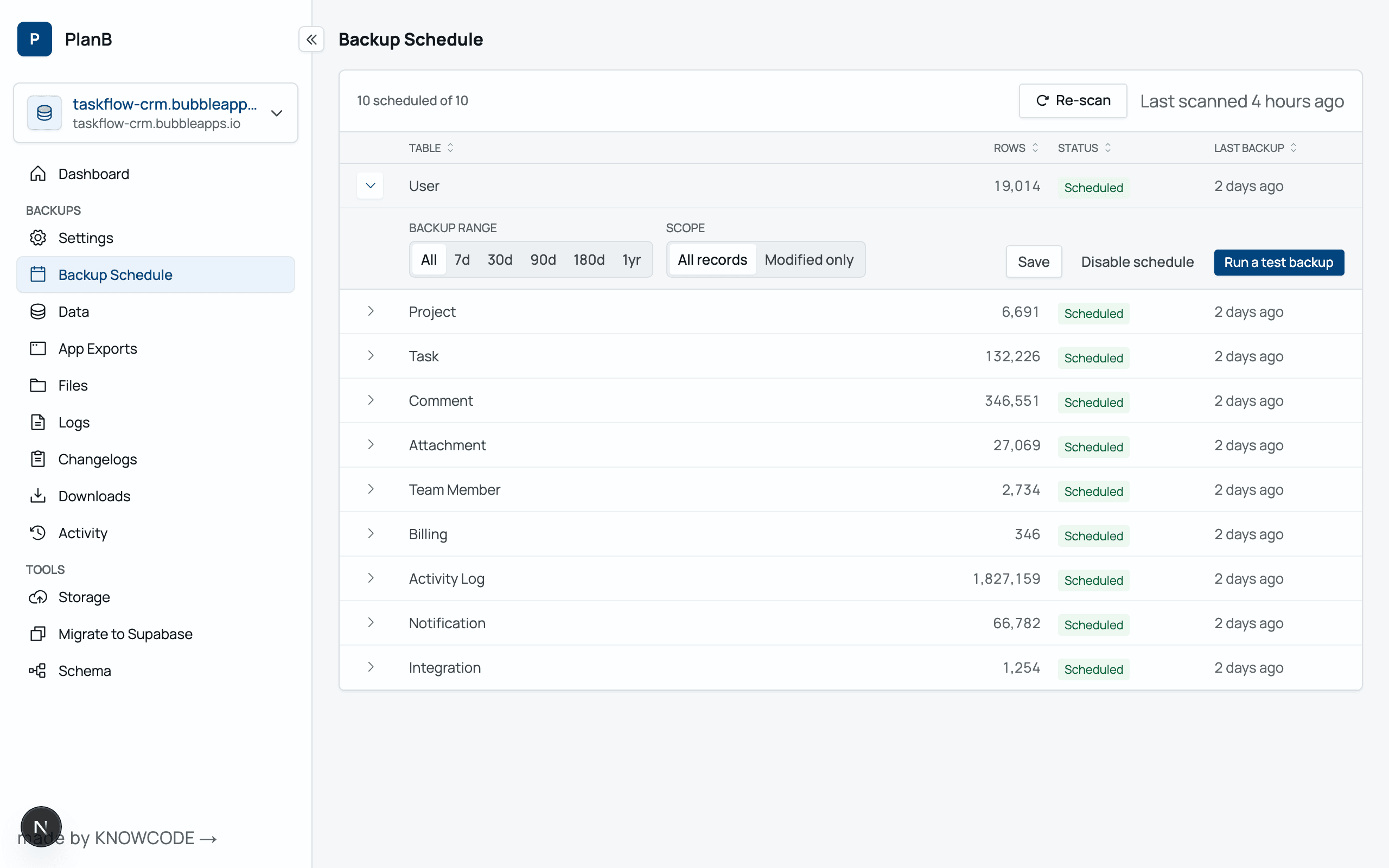Expand the Team Member table row

pos(371,489)
